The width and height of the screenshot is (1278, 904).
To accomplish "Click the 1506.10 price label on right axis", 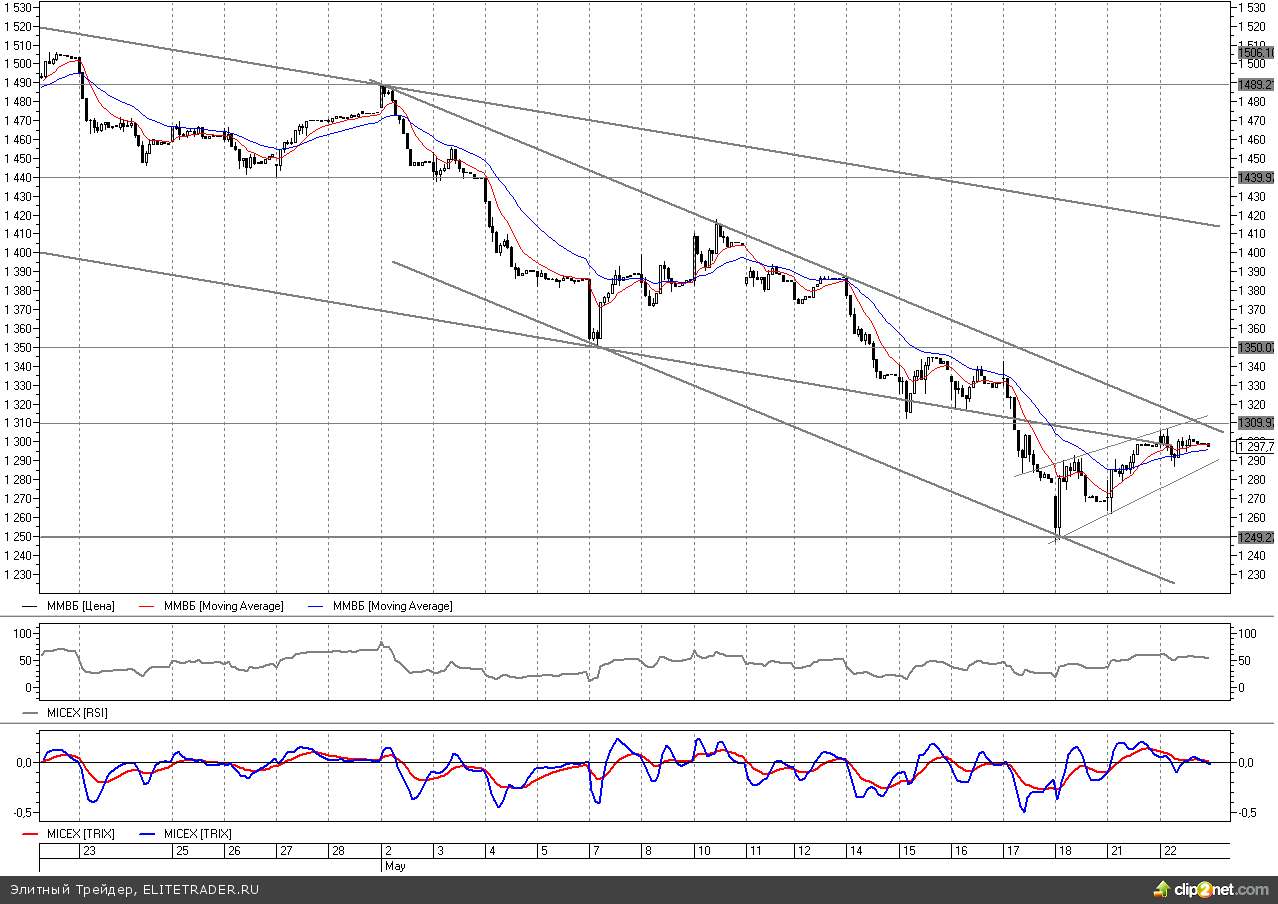I will (1256, 52).
